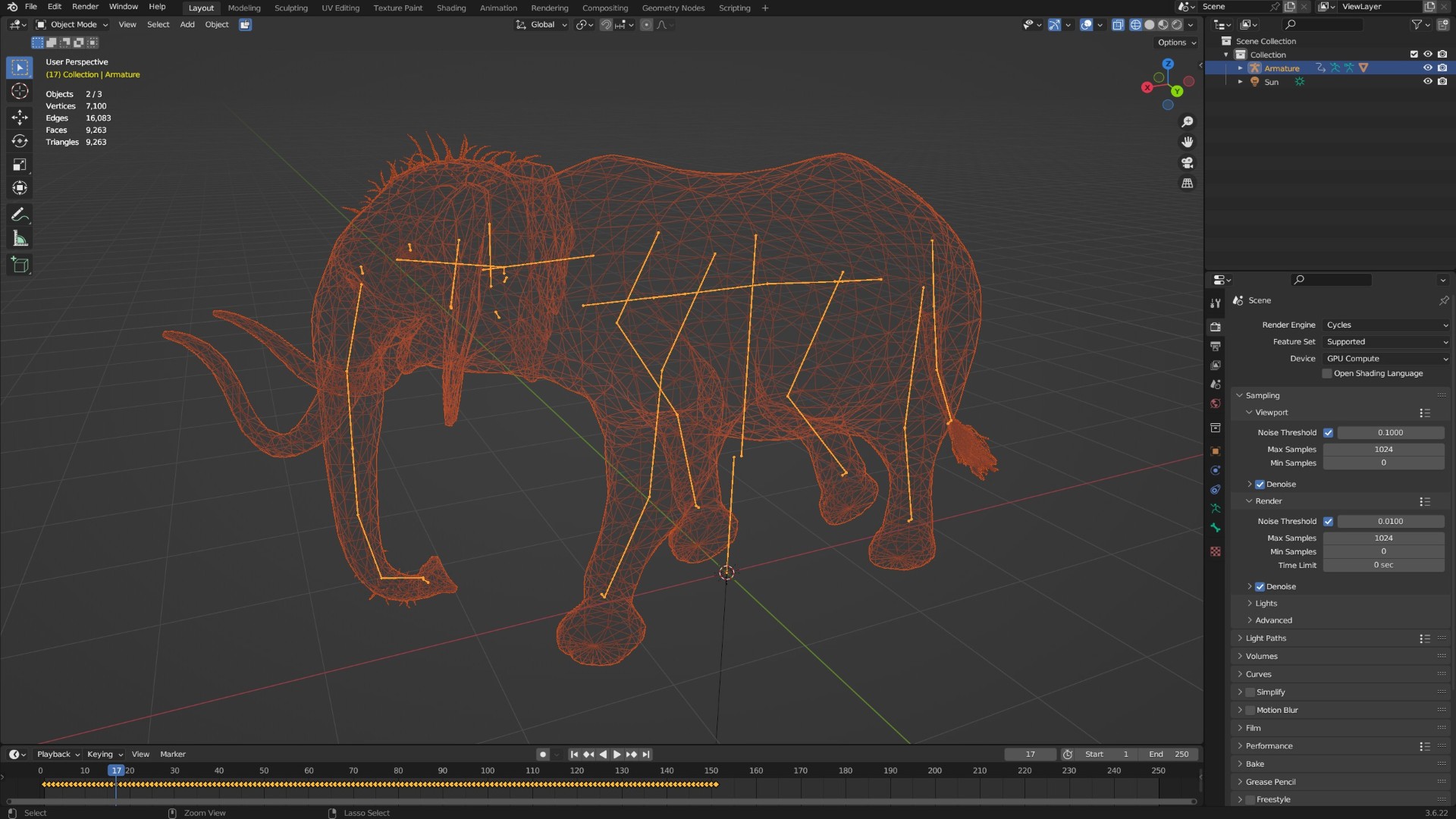
Task: Switch to the Animation workspace tab
Action: pyautogui.click(x=498, y=8)
